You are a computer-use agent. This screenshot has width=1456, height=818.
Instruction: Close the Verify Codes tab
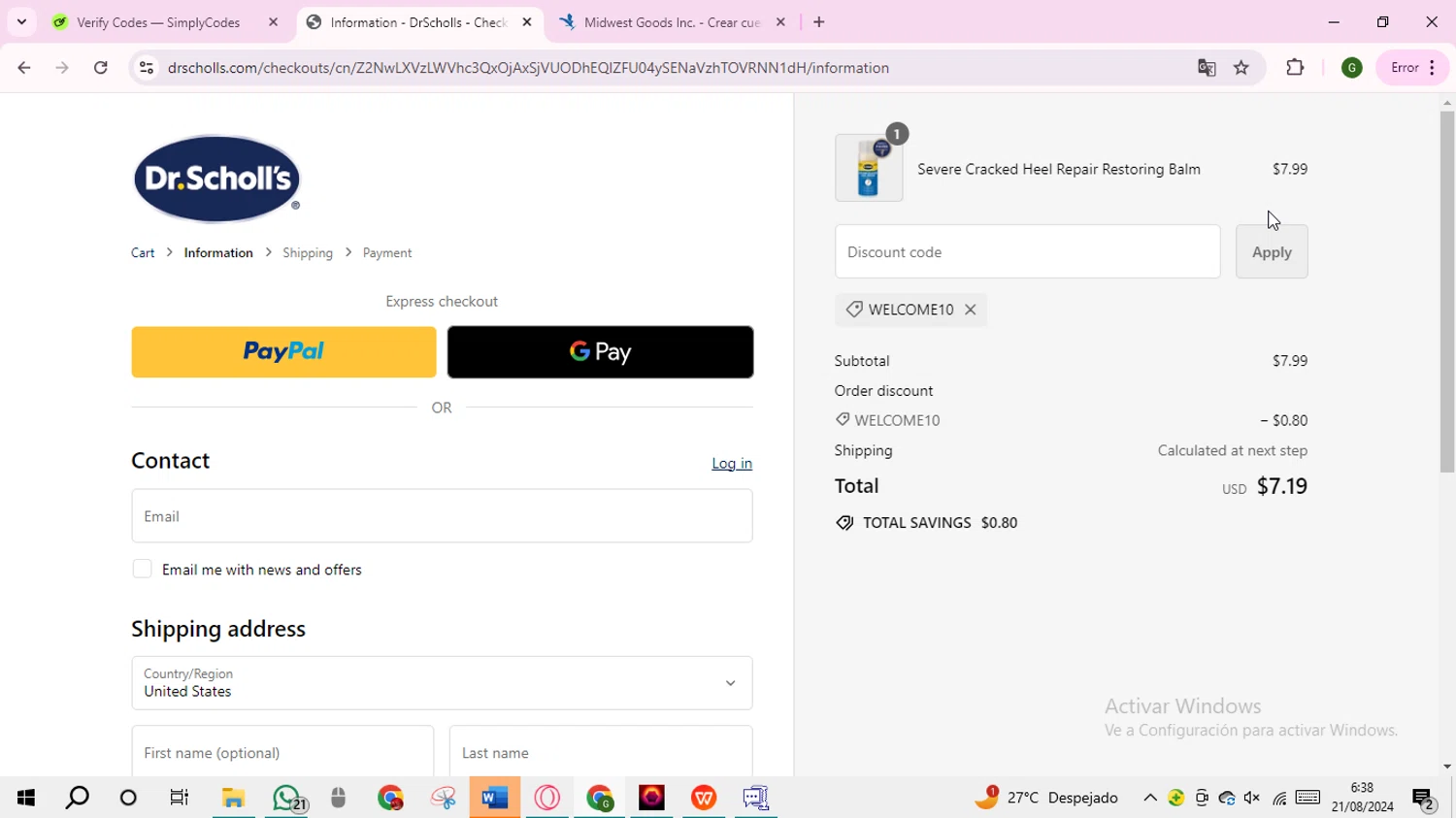pos(273,22)
